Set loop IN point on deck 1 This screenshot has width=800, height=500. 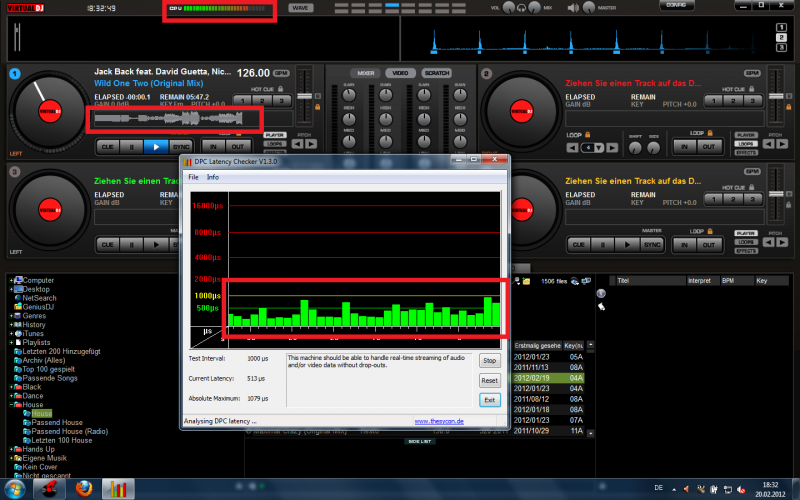point(213,147)
